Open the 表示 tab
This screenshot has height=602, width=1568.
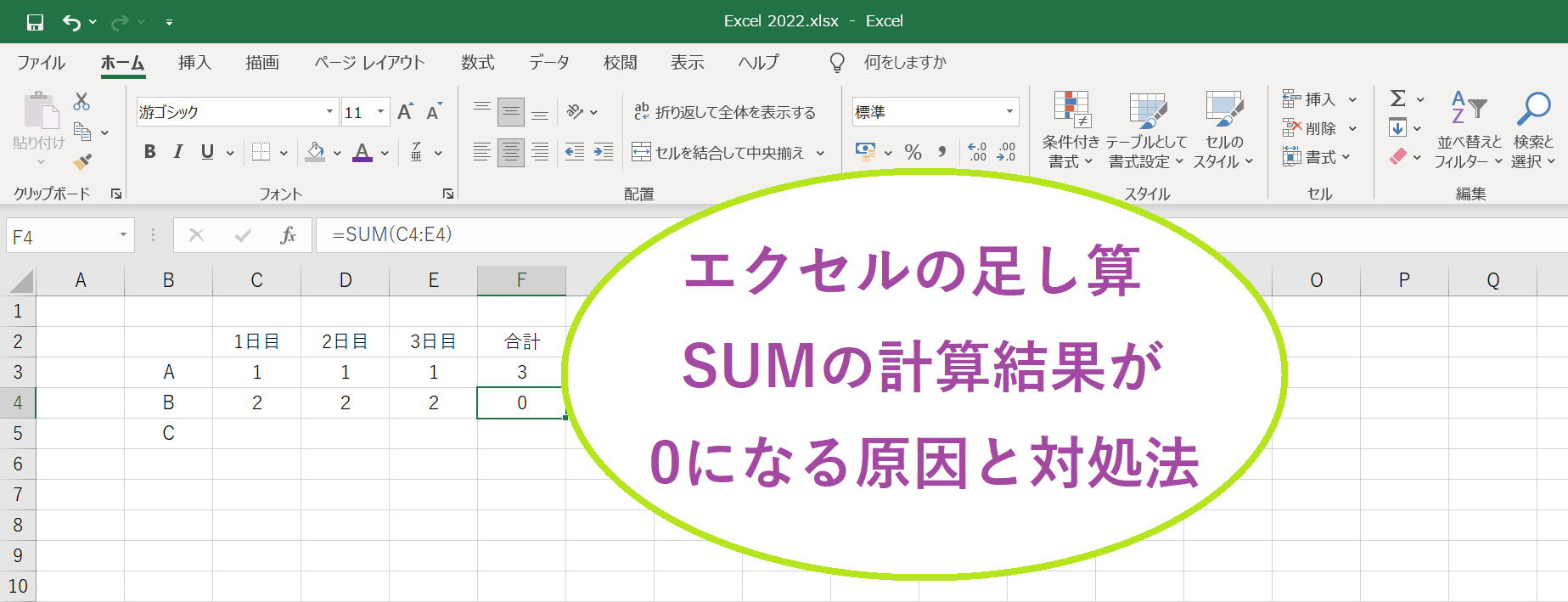(x=688, y=63)
